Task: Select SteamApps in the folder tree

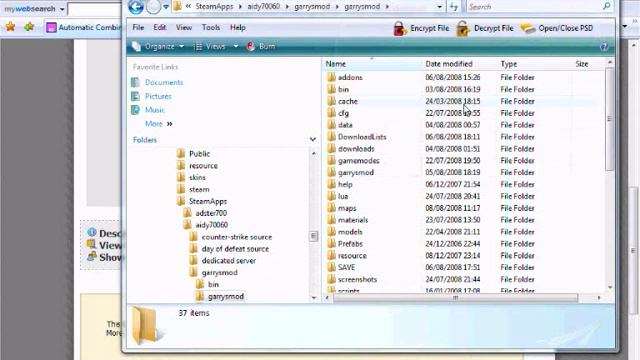Action: [208, 201]
